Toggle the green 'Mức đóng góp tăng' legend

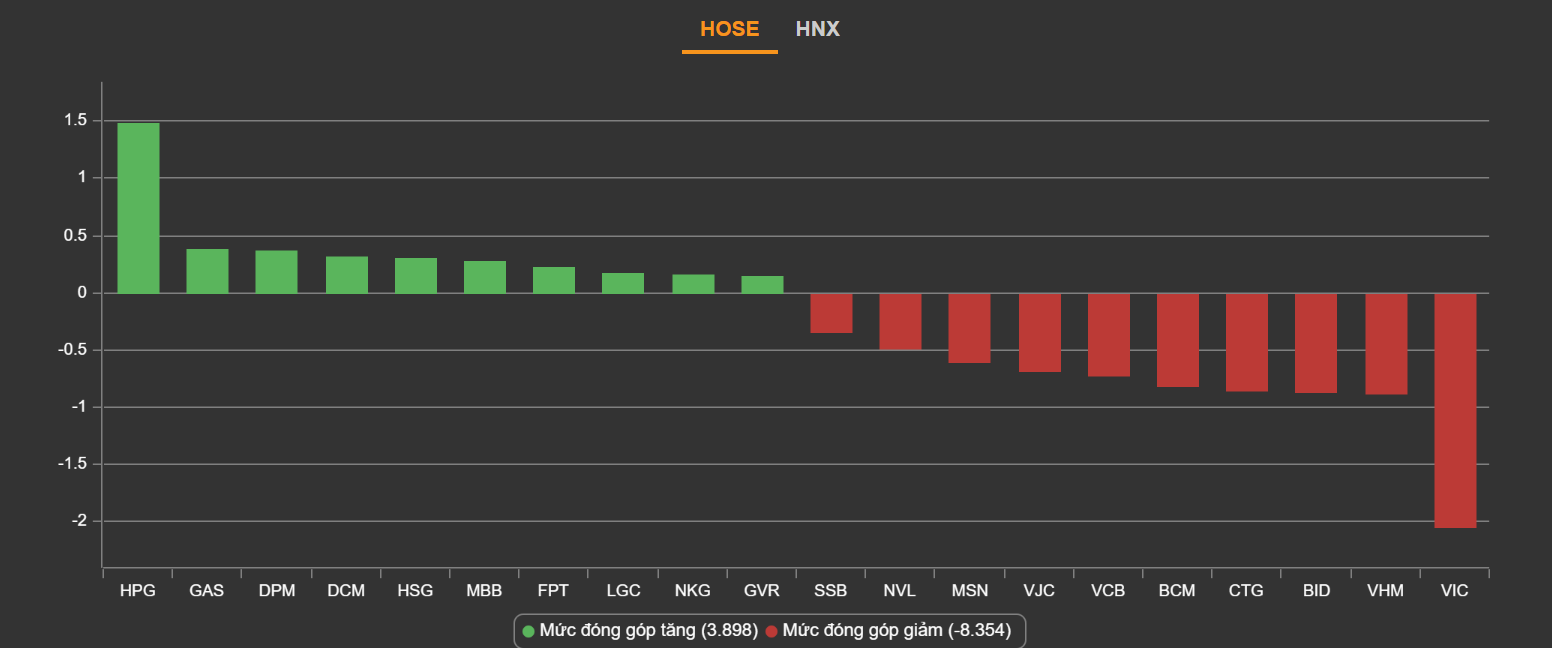[640, 631]
